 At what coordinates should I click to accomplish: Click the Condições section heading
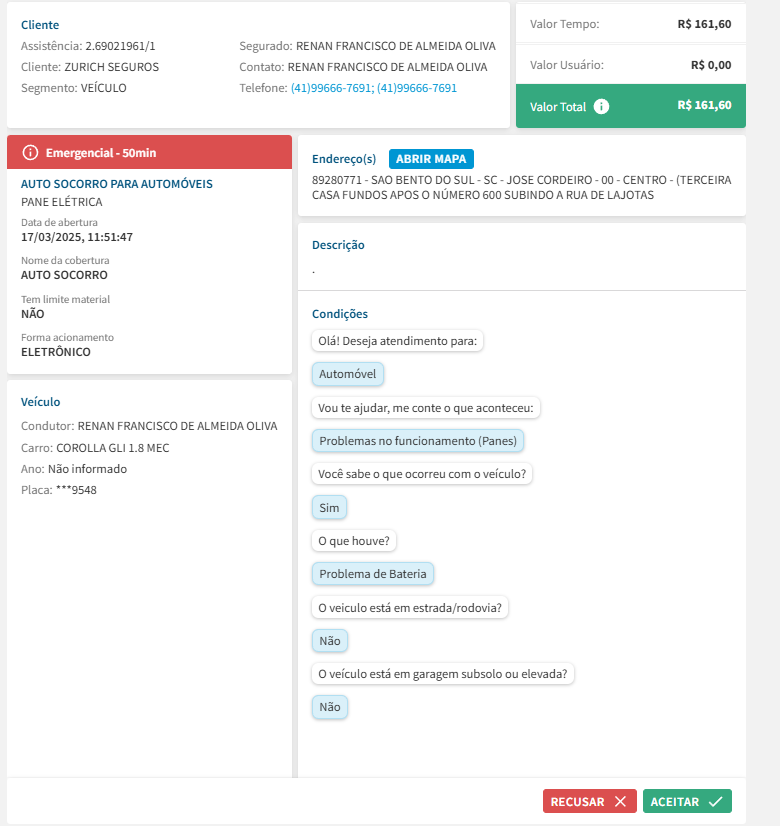click(340, 314)
